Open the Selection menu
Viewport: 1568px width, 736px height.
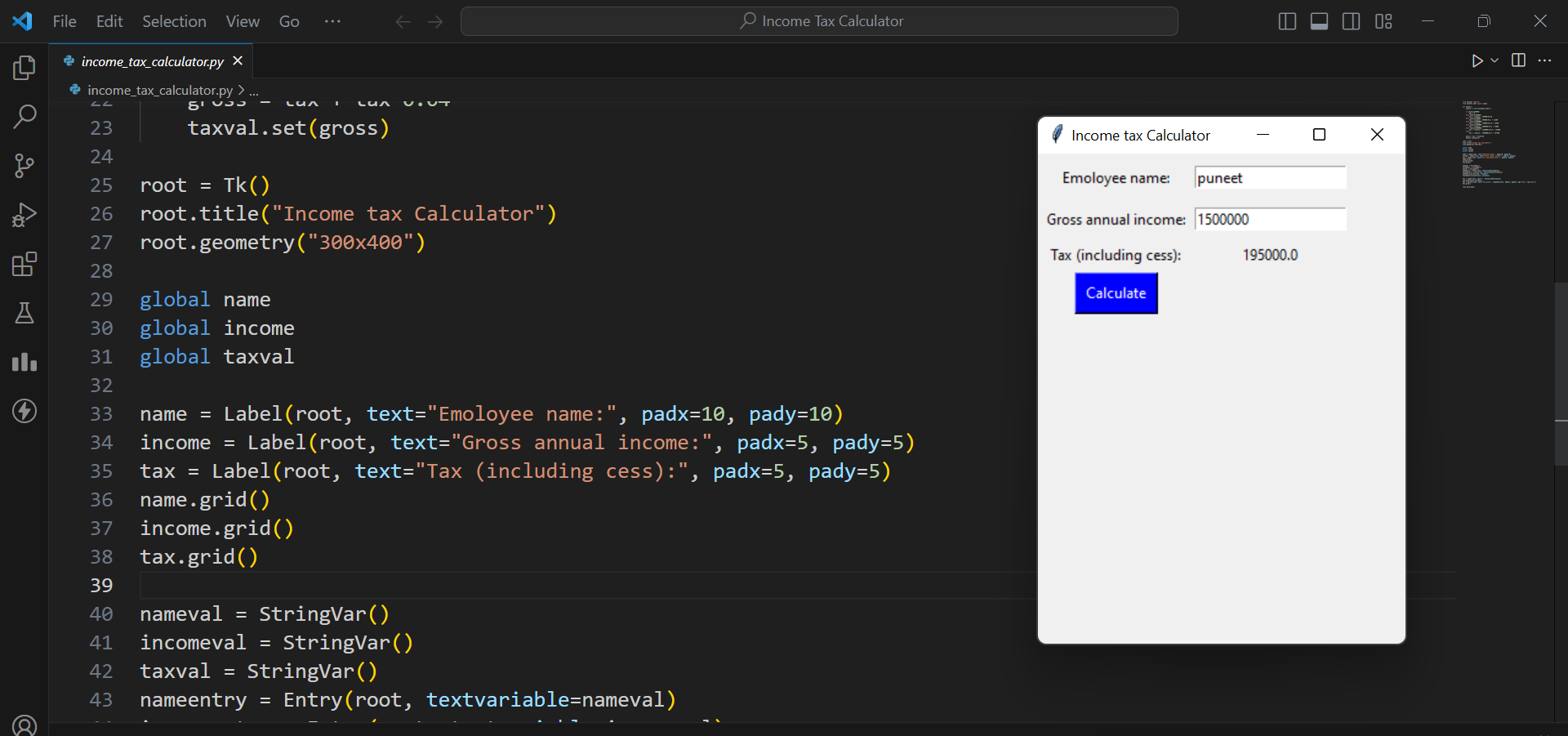(174, 21)
